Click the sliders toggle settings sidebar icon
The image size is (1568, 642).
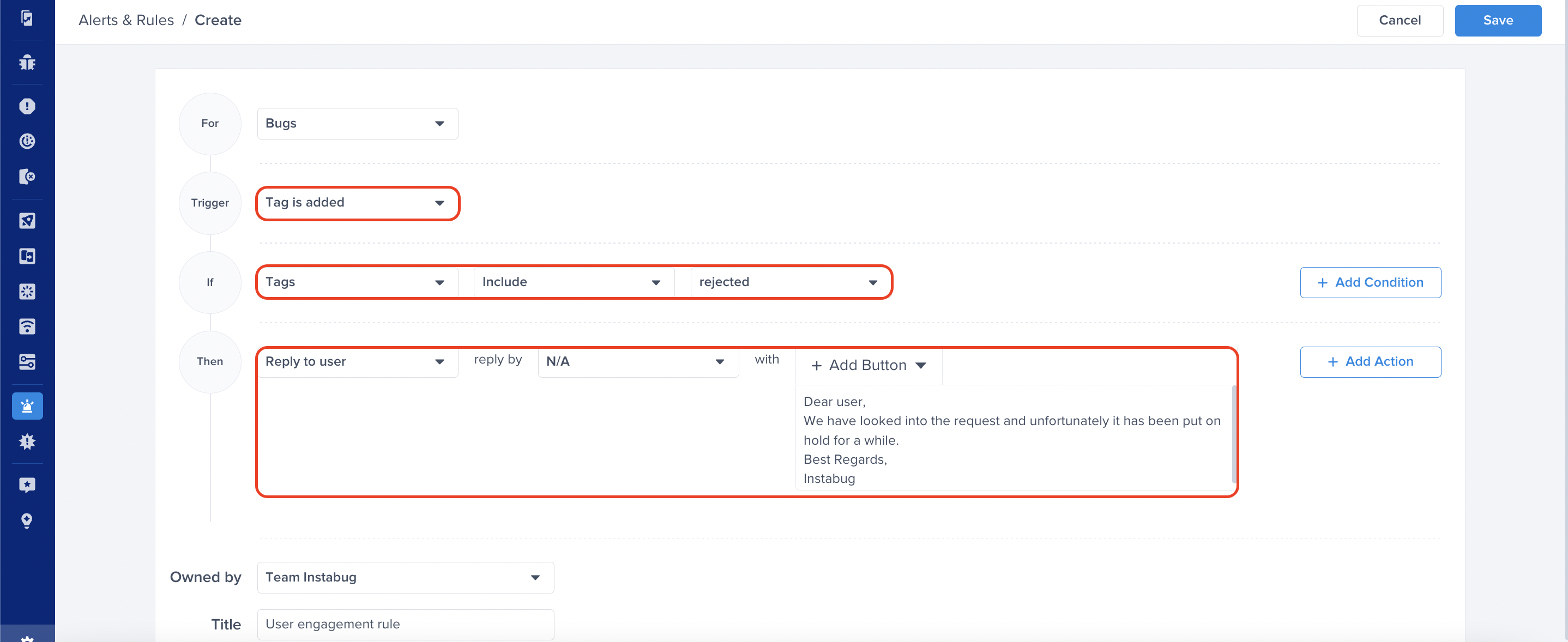[x=27, y=361]
